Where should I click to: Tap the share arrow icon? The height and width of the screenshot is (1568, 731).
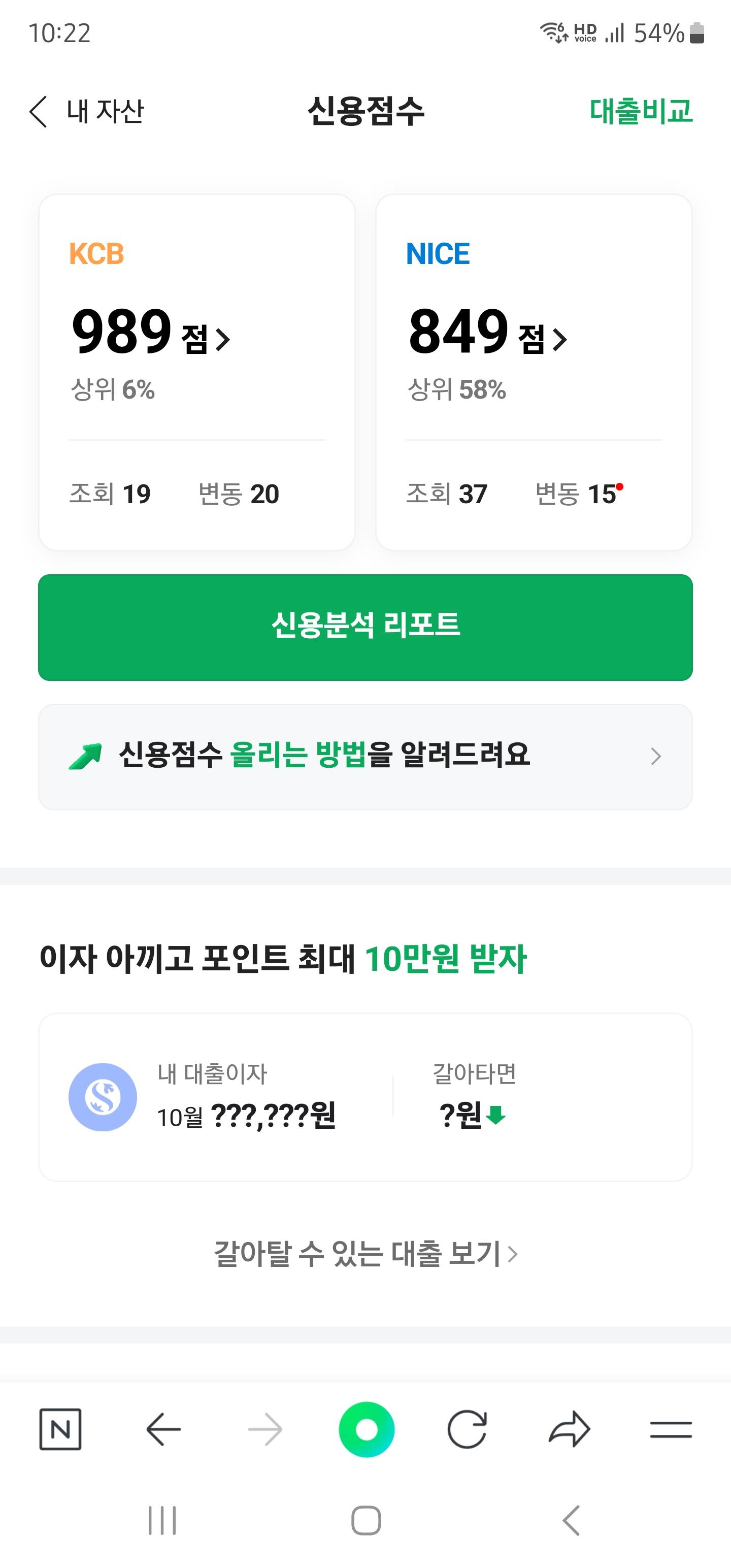point(569,1428)
